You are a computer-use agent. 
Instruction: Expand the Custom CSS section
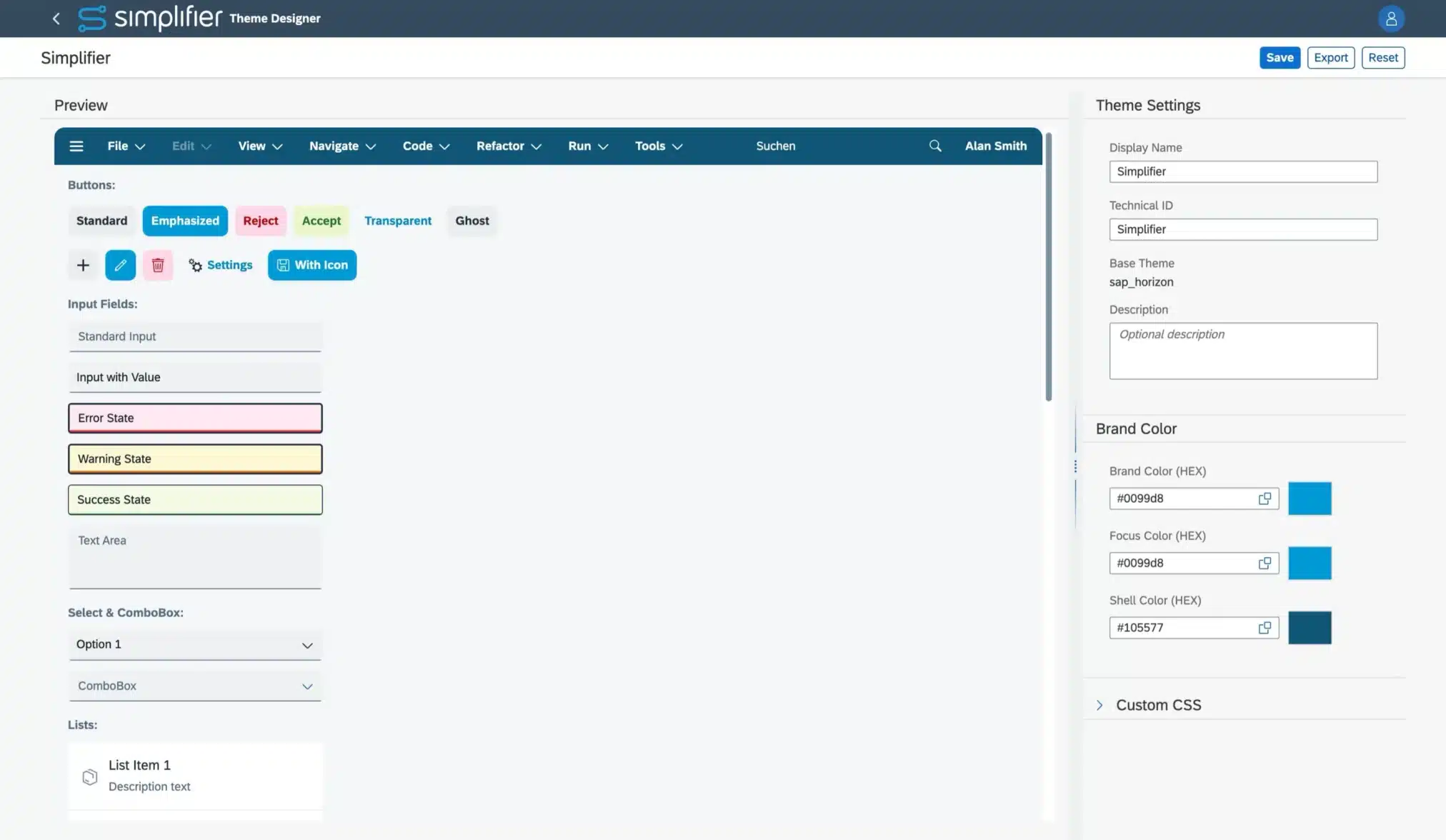[x=1100, y=705]
